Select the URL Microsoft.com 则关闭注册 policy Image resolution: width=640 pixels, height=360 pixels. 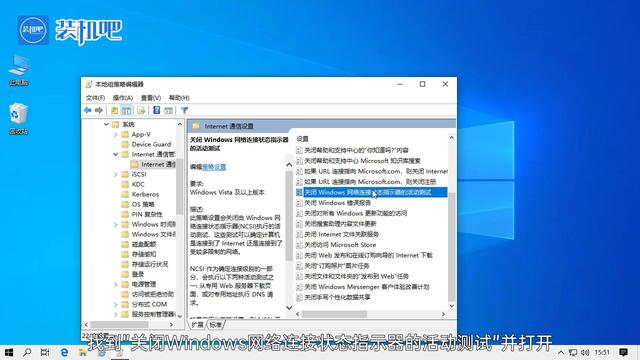366,182
